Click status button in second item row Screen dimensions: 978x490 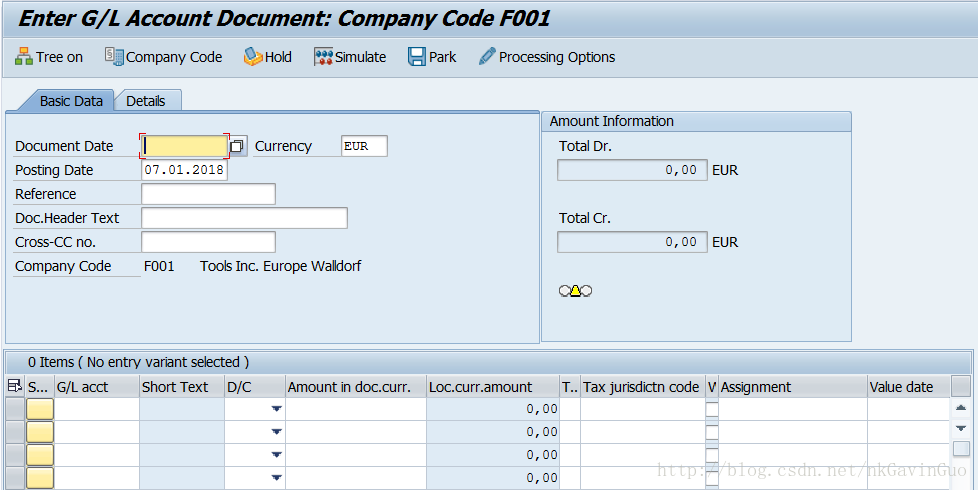click(x=40, y=432)
